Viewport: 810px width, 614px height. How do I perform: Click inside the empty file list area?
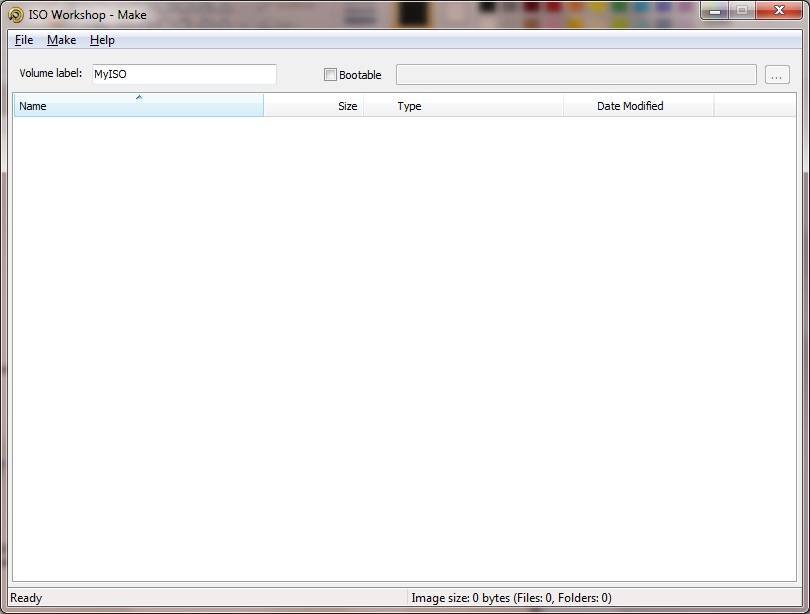tap(400, 350)
